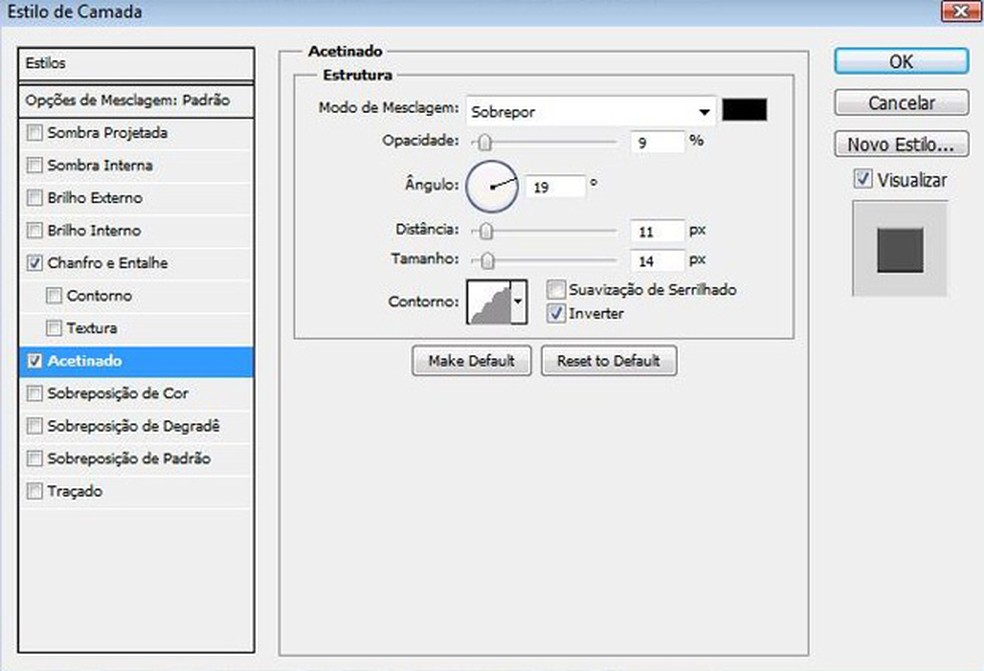Enable the Sombra Interna checkbox
The image size is (984, 671).
coord(35,165)
